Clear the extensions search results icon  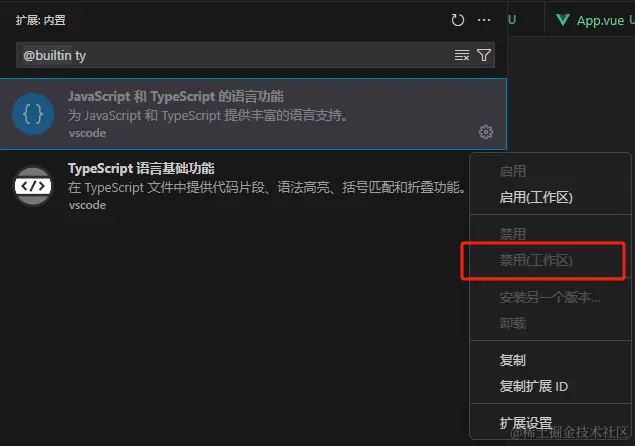pos(462,55)
